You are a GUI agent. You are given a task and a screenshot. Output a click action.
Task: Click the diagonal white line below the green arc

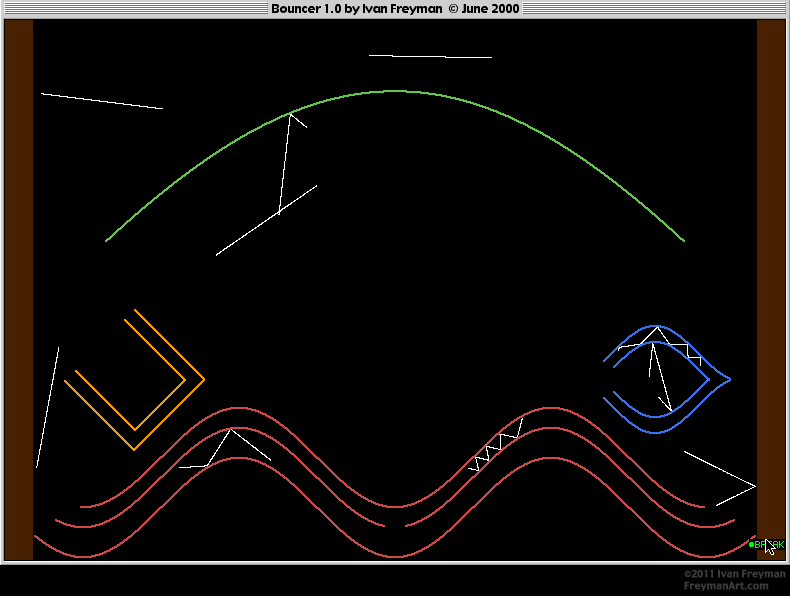(x=266, y=220)
